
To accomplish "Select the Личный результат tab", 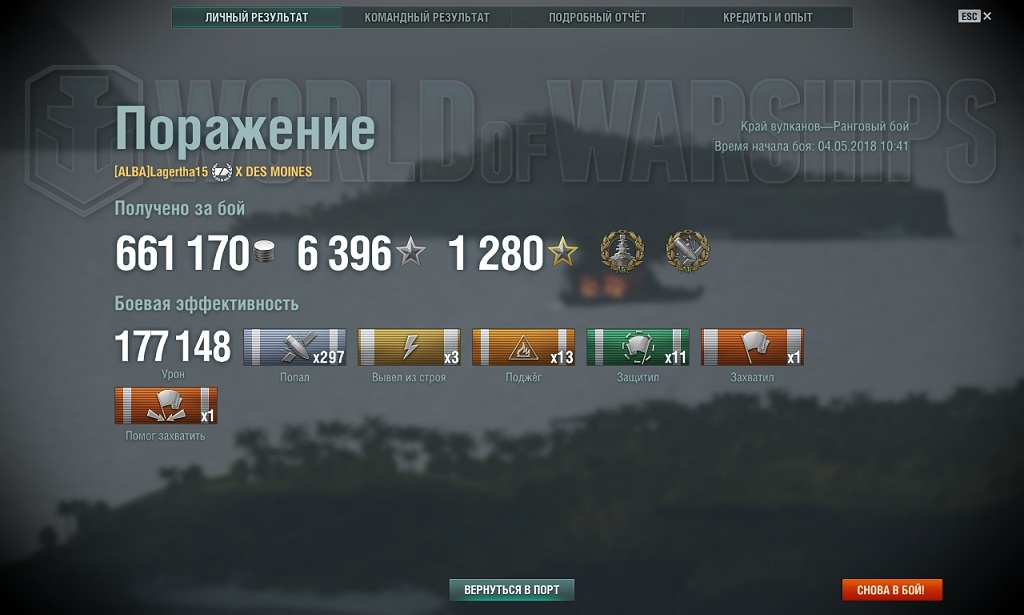I will (x=256, y=18).
